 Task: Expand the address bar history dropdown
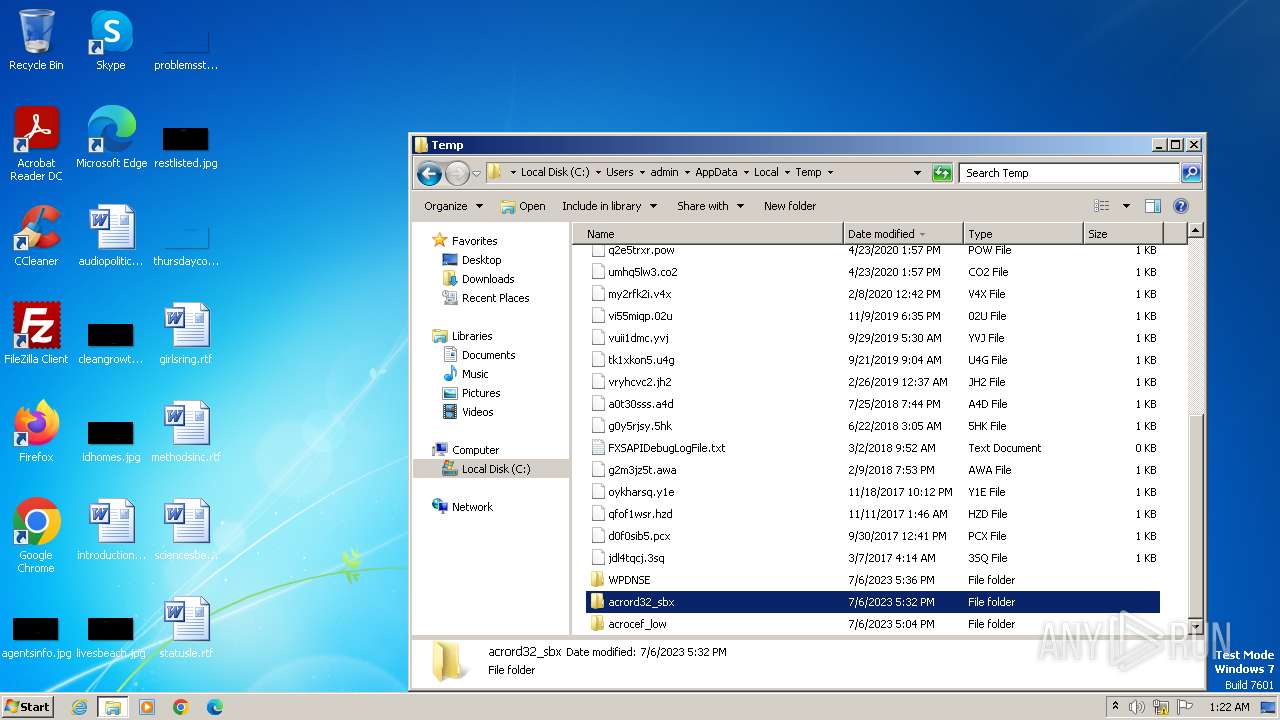pyautogui.click(x=917, y=173)
